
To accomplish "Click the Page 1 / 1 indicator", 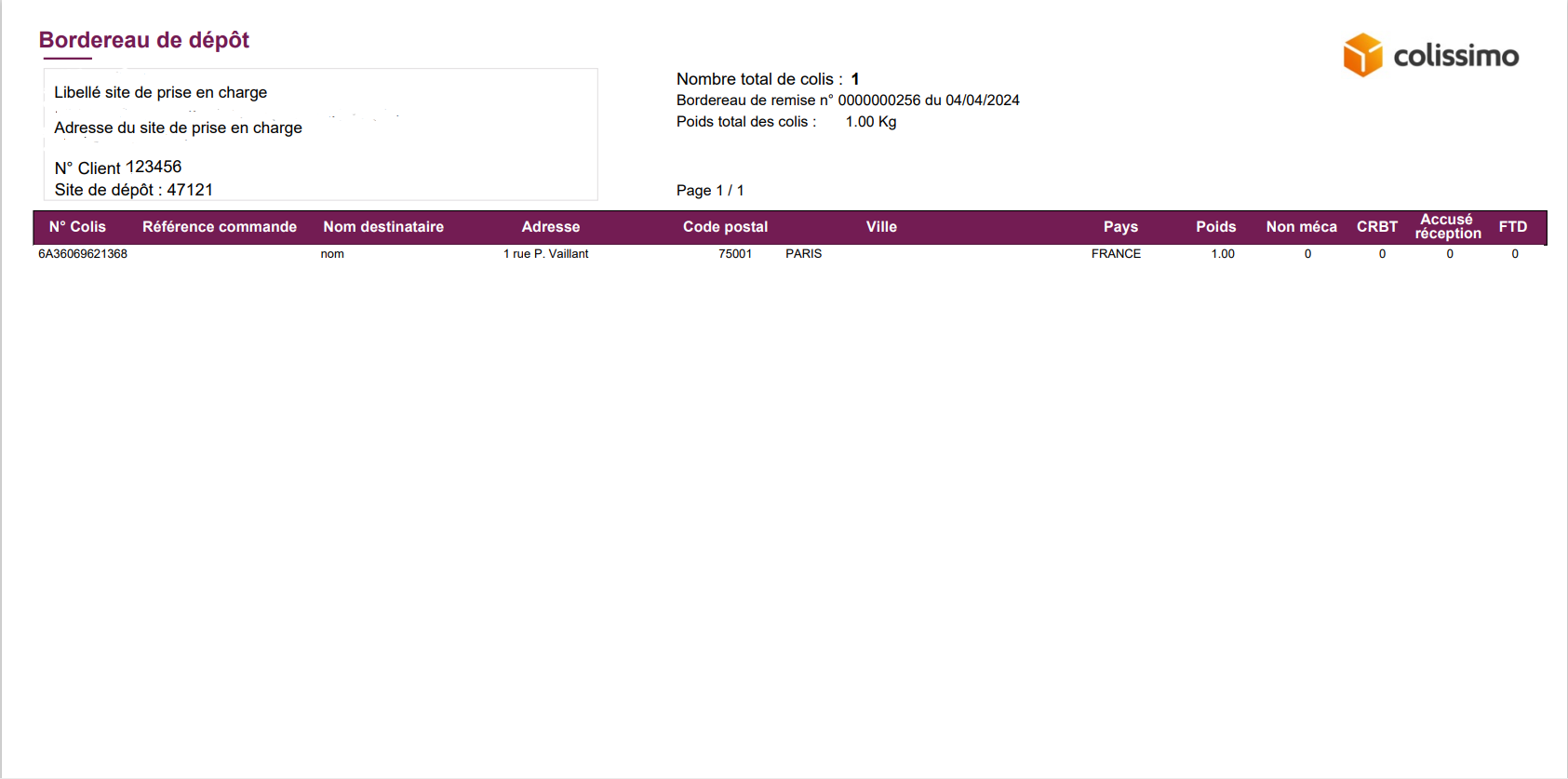I will point(710,191).
